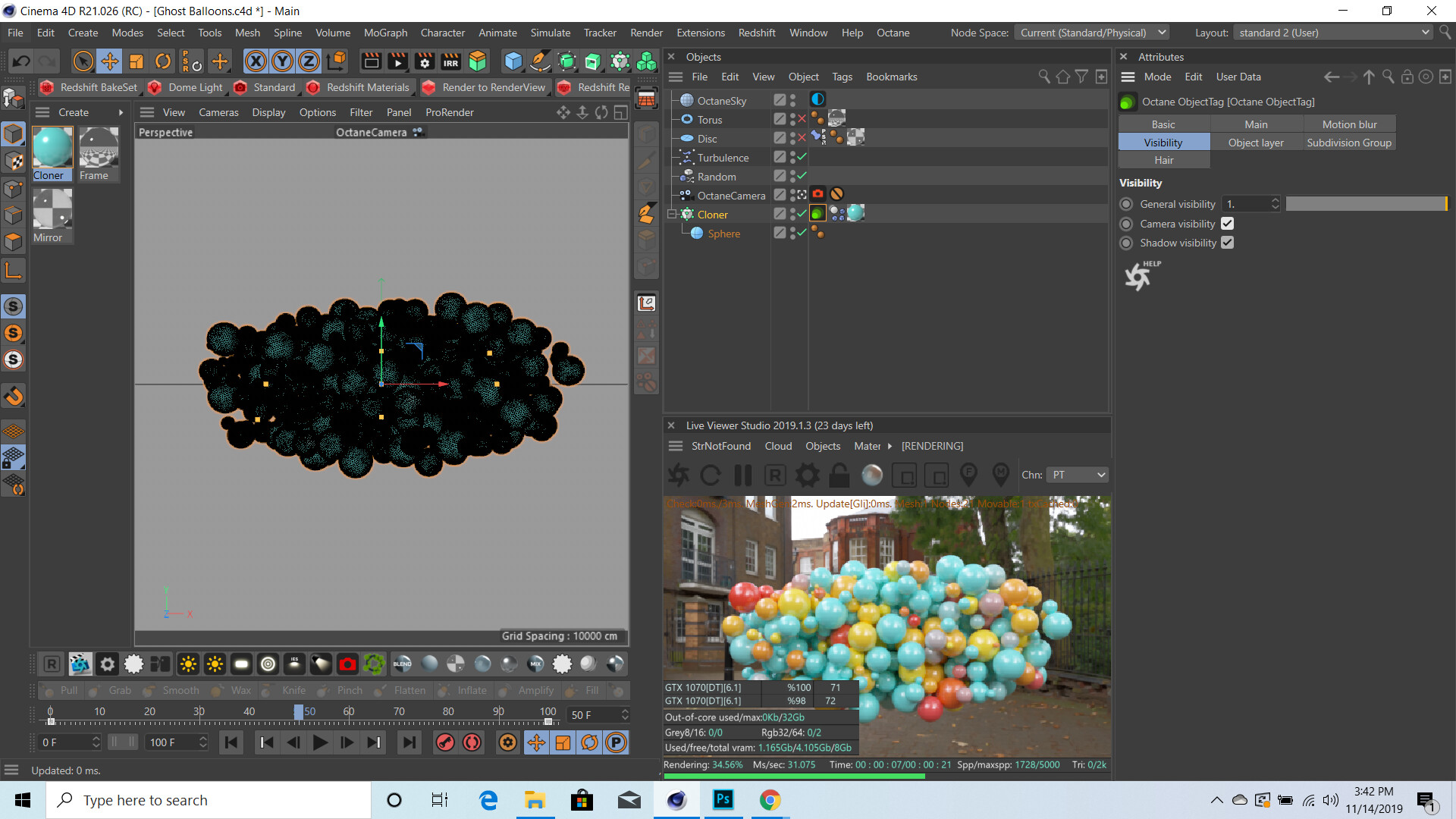Open the Octane help pinwheel icon
1456x819 pixels.
click(1140, 276)
